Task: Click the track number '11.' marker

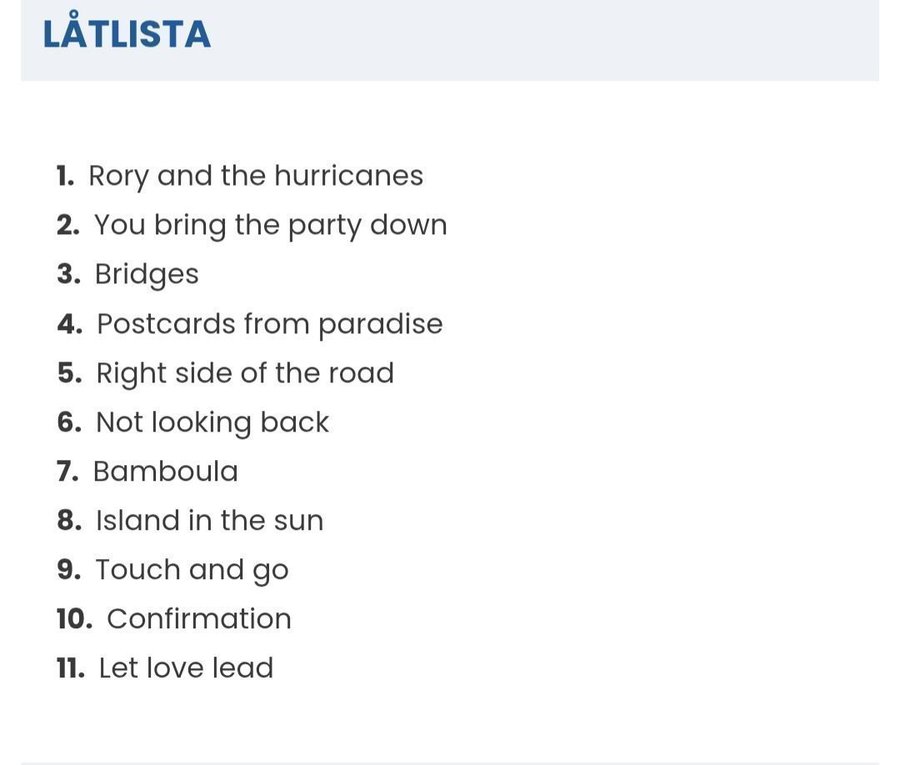Action: pyautogui.click(x=71, y=668)
